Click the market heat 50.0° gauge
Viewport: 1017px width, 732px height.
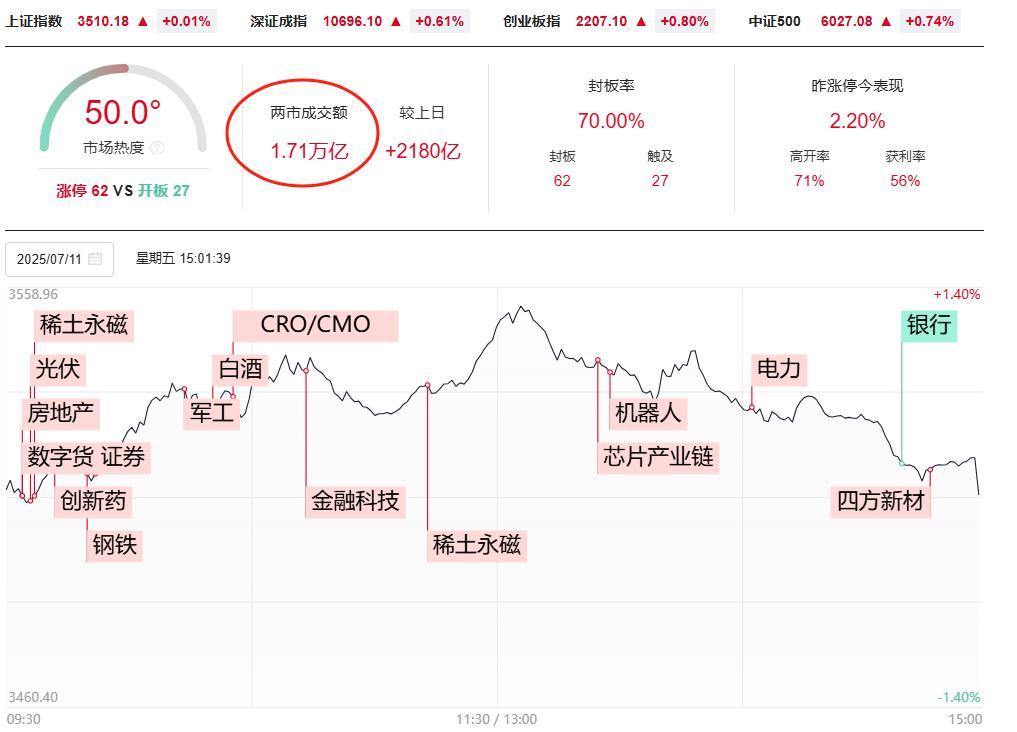pos(123,112)
